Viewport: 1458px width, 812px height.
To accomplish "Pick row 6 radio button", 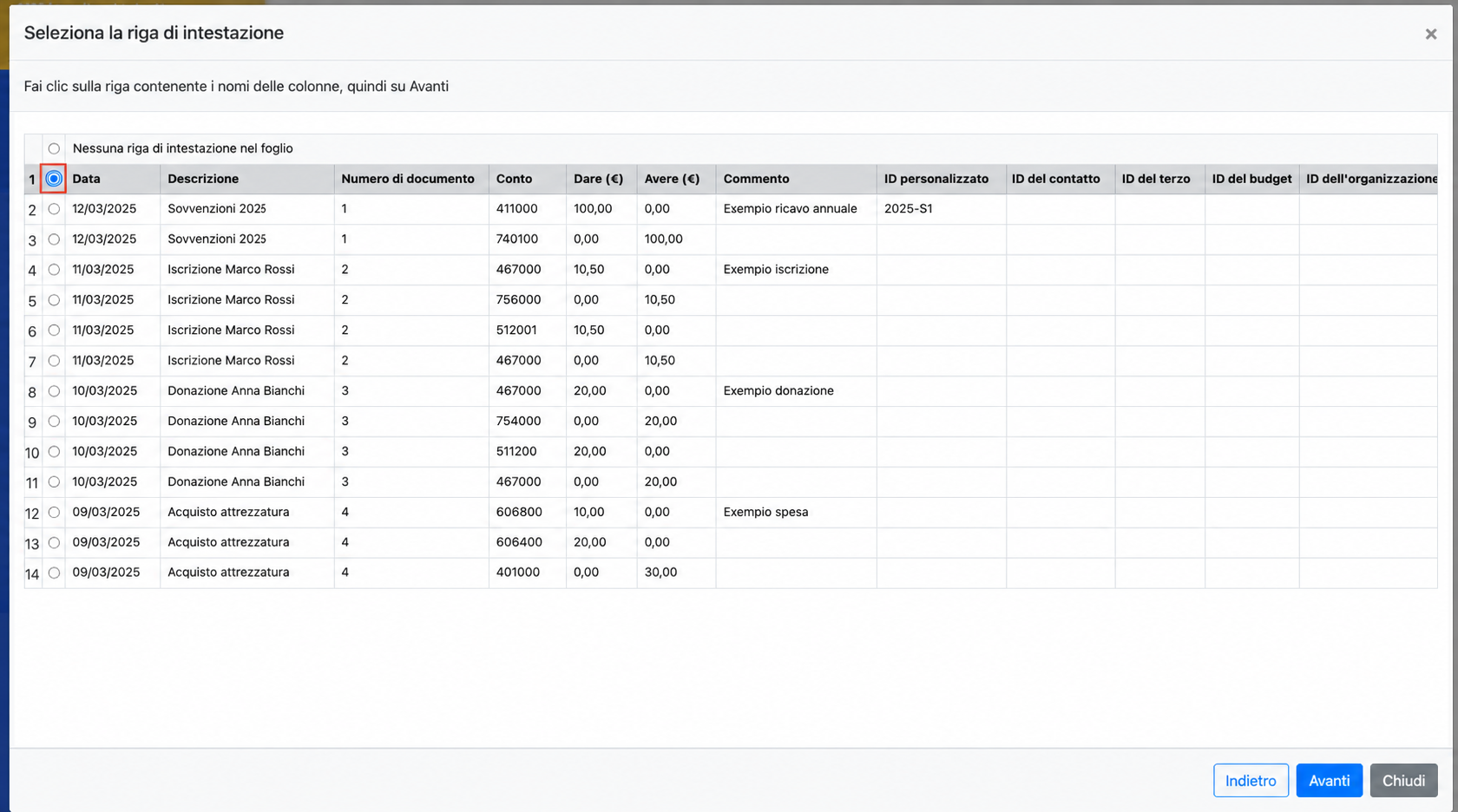I will click(x=54, y=331).
